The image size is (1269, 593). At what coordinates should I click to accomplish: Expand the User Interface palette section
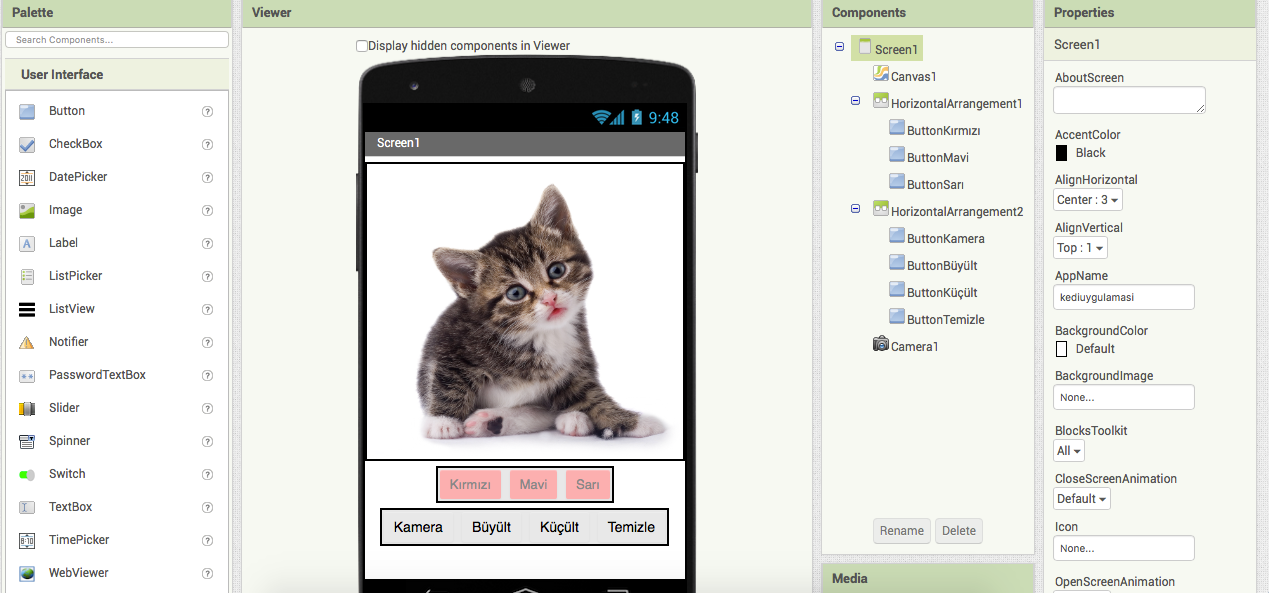point(117,75)
